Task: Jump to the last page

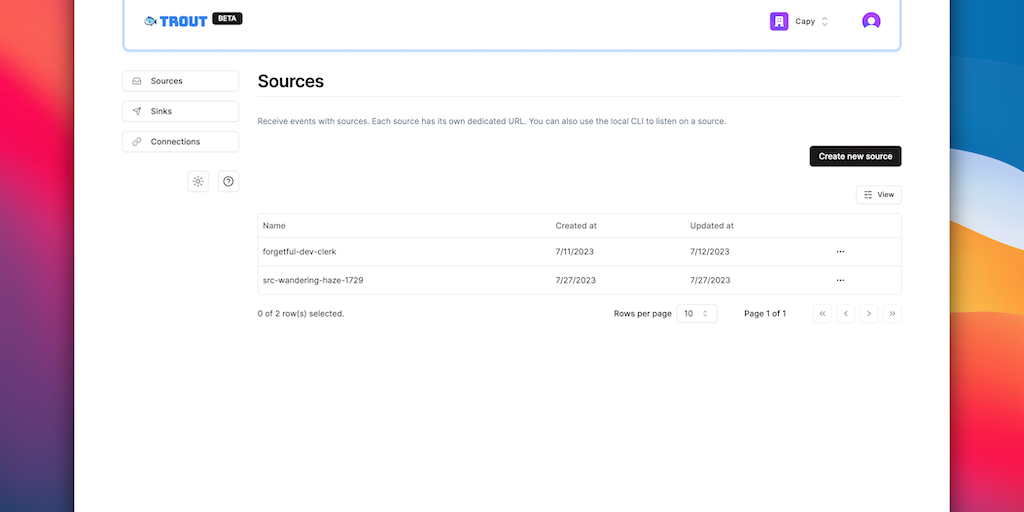Action: pyautogui.click(x=892, y=314)
